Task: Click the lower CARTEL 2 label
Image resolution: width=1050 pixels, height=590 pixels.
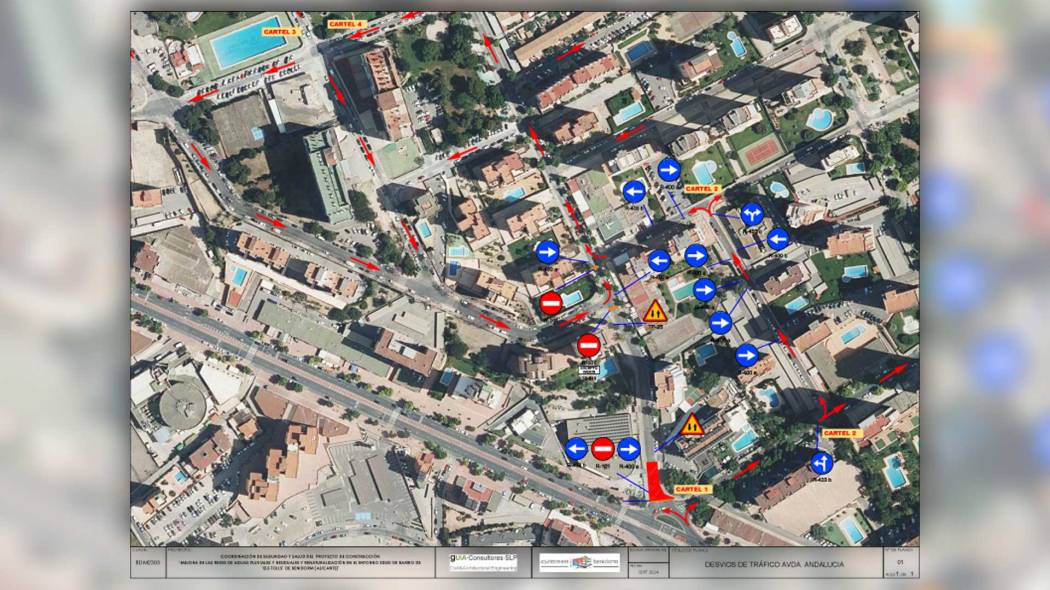Action: click(840, 433)
